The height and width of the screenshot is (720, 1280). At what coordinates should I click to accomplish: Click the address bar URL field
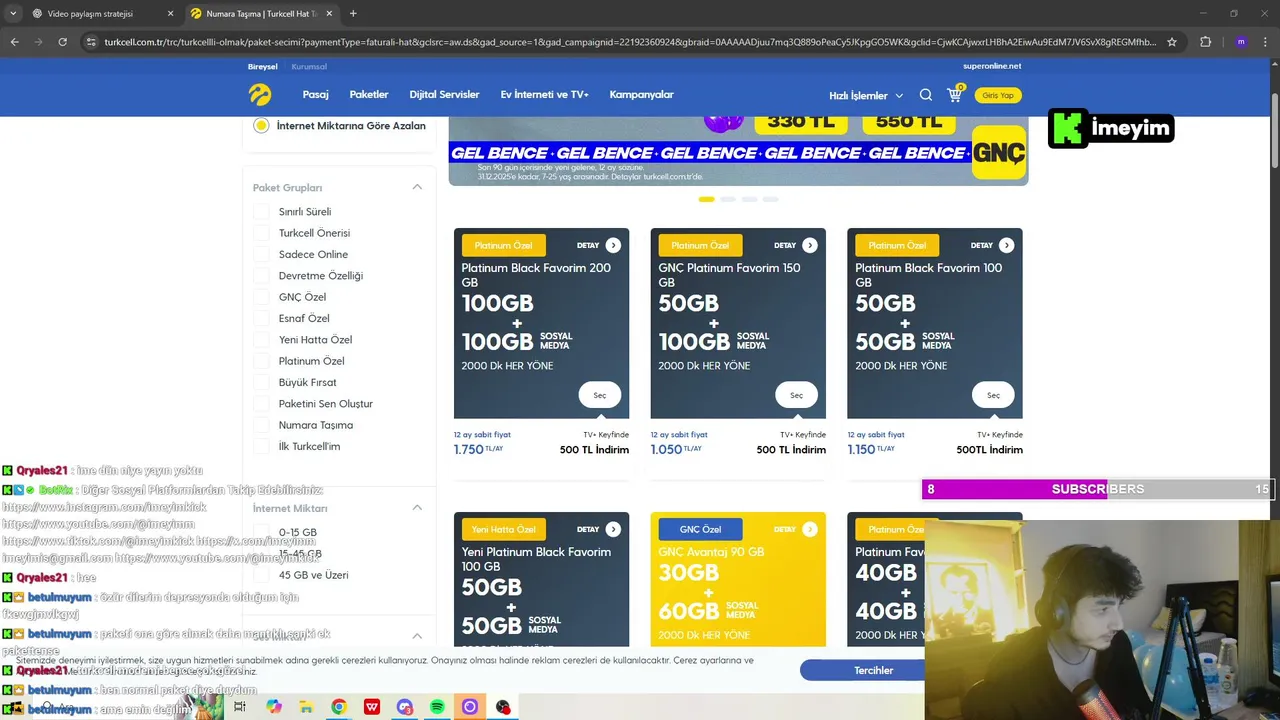pos(630,42)
